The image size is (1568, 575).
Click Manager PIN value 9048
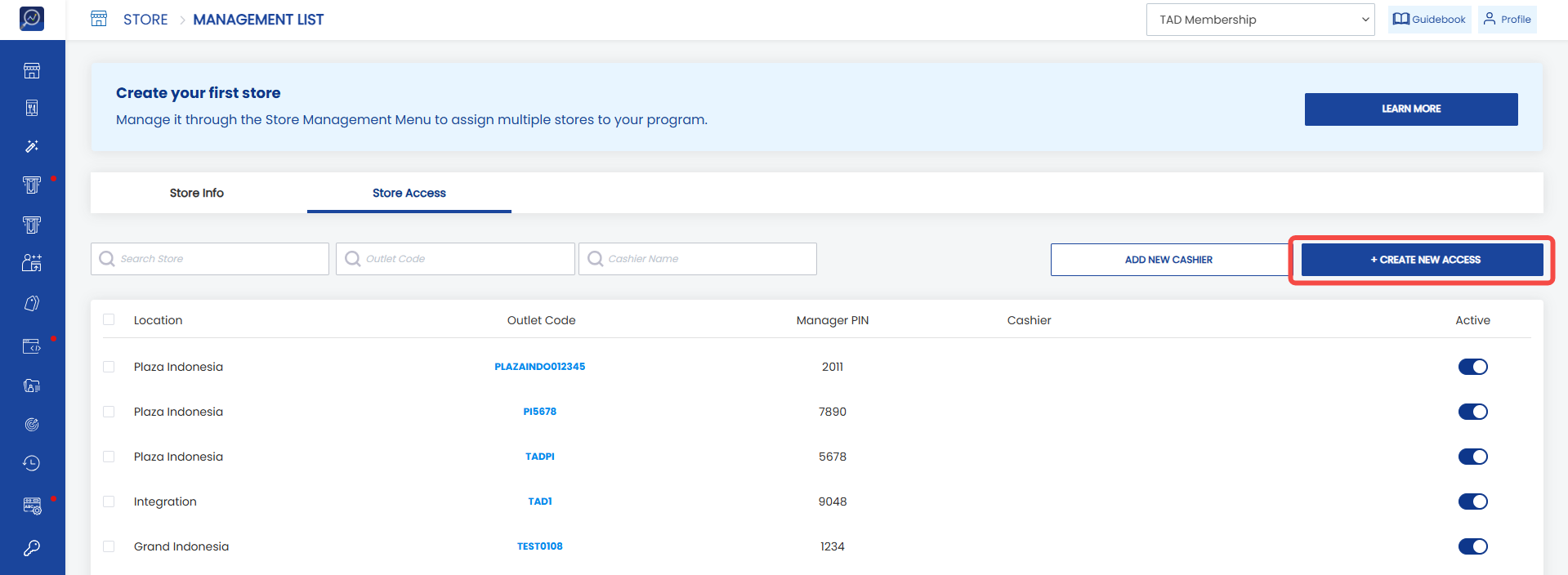(833, 501)
